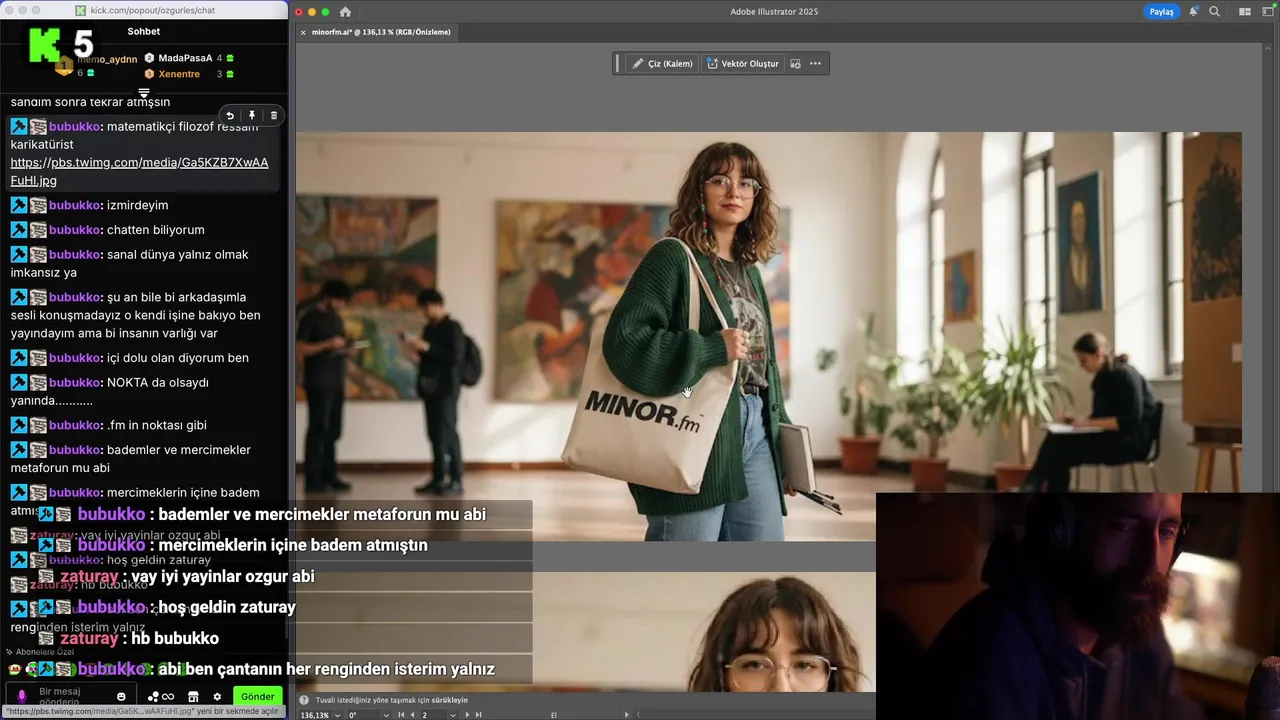Pin the message using the pin icon
Viewport: 1280px width, 720px height.
click(252, 116)
